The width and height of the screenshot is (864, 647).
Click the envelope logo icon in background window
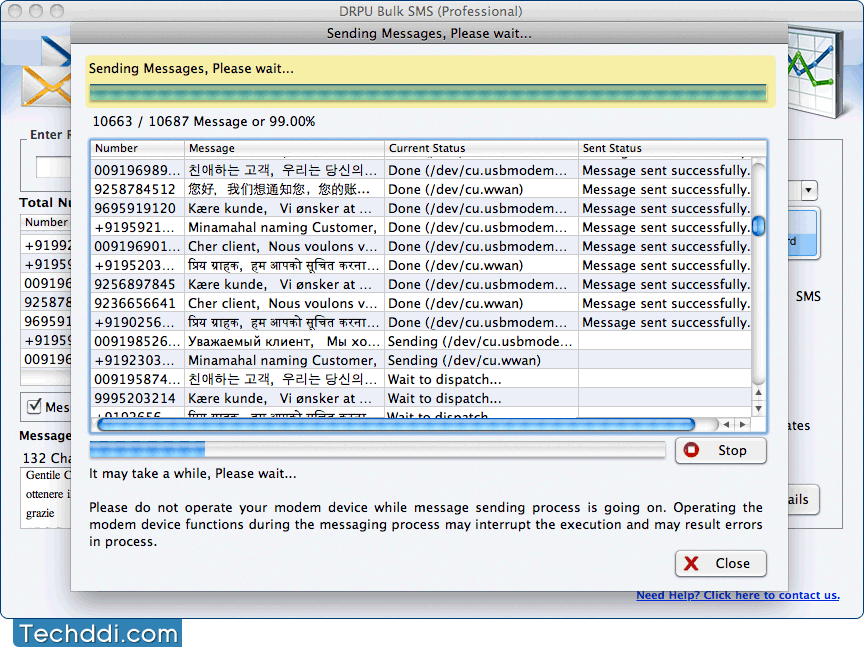[x=47, y=73]
